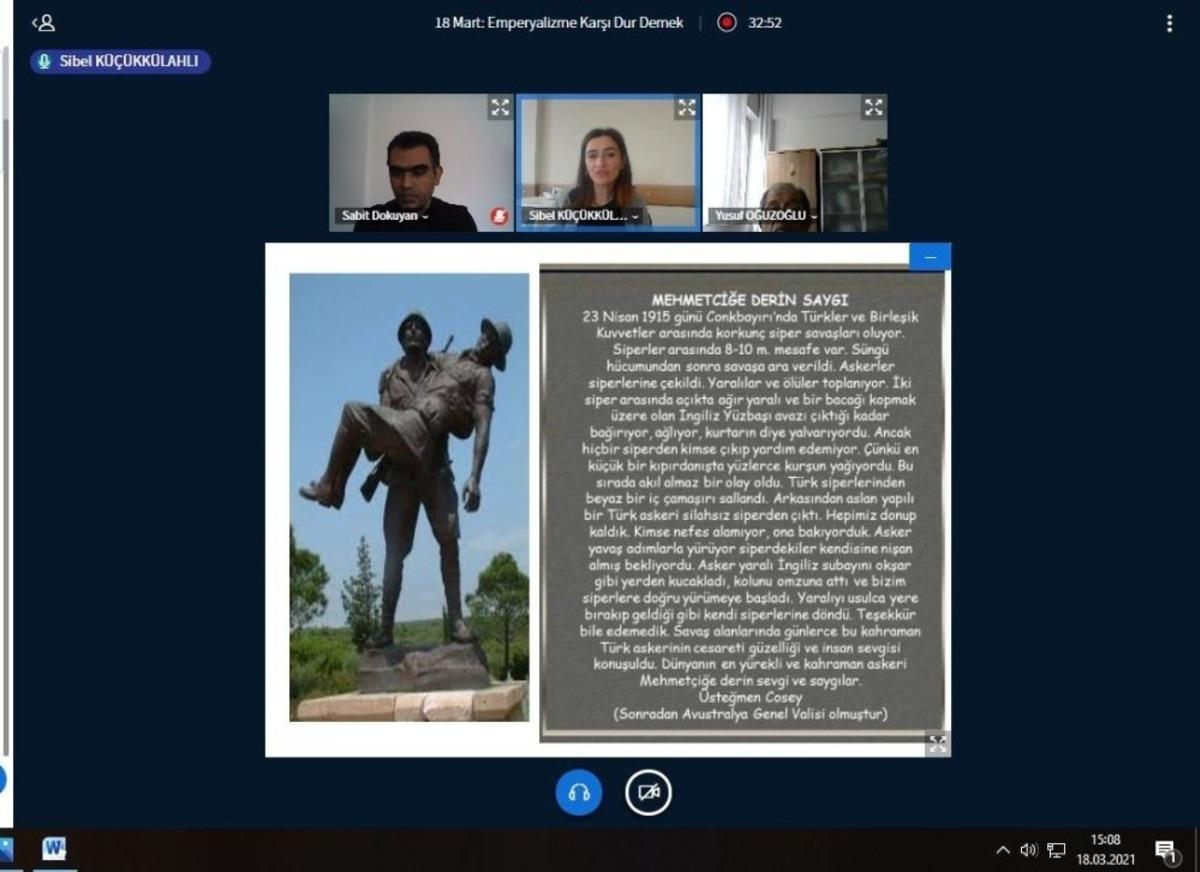This screenshot has width=1200, height=872.
Task: Make Sabit Dokuyan's webcam fullscreen
Action: click(499, 107)
